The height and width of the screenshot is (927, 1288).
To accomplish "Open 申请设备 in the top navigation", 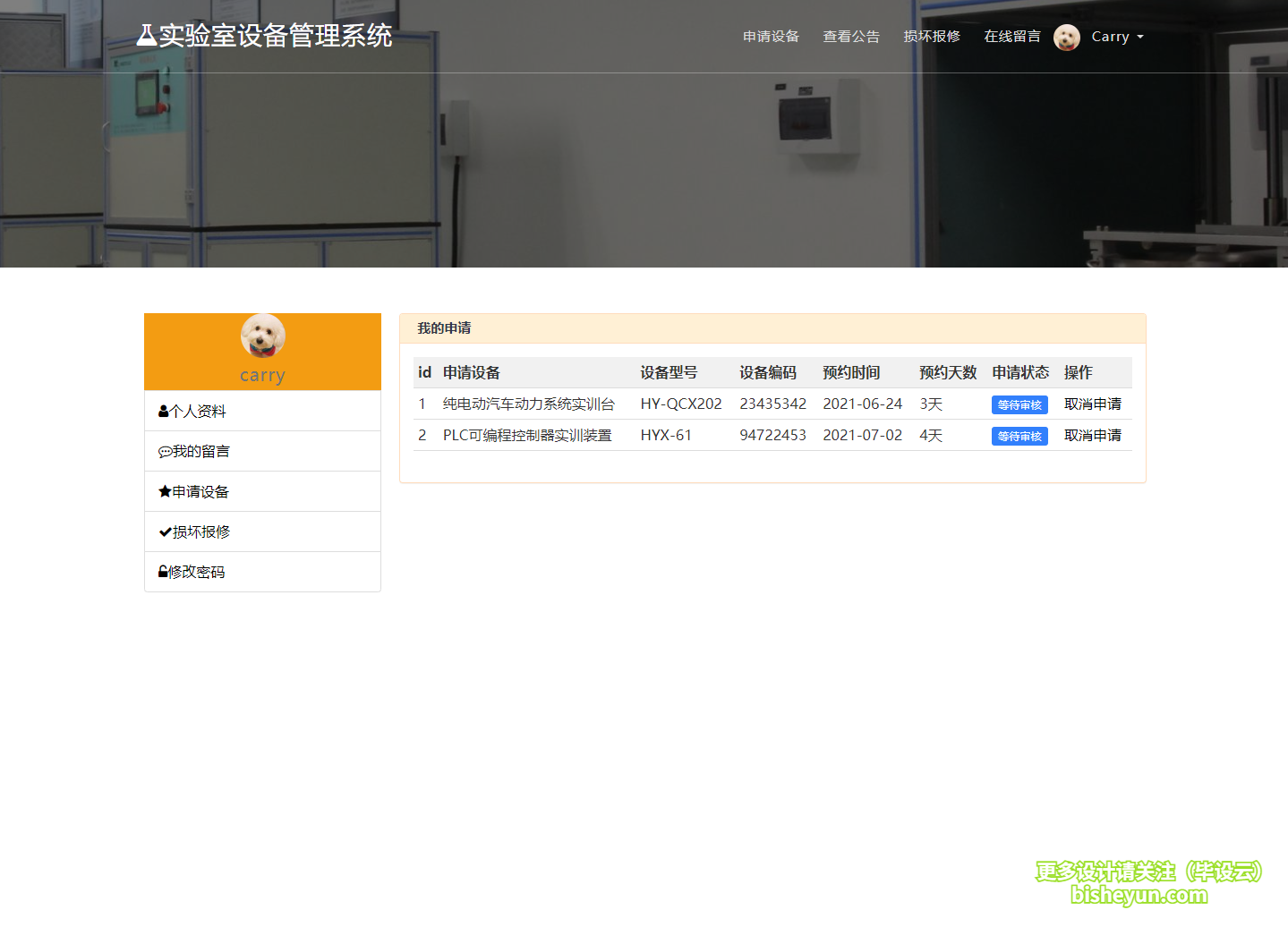I will point(771,37).
